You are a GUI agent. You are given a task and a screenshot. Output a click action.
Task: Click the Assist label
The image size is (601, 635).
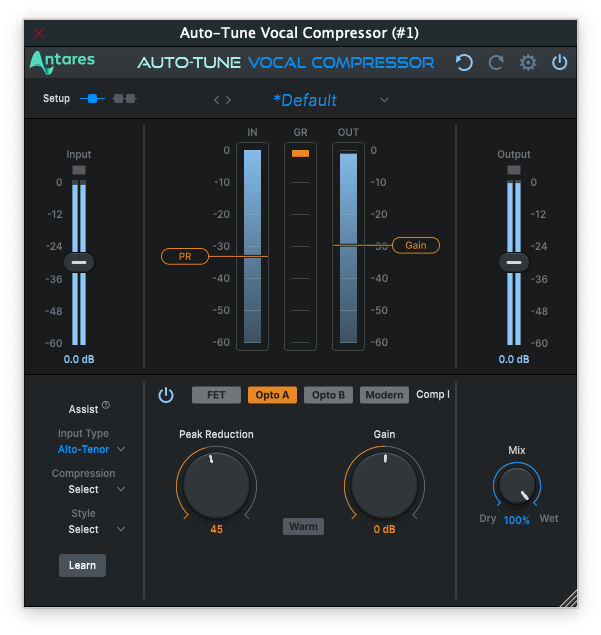83,409
